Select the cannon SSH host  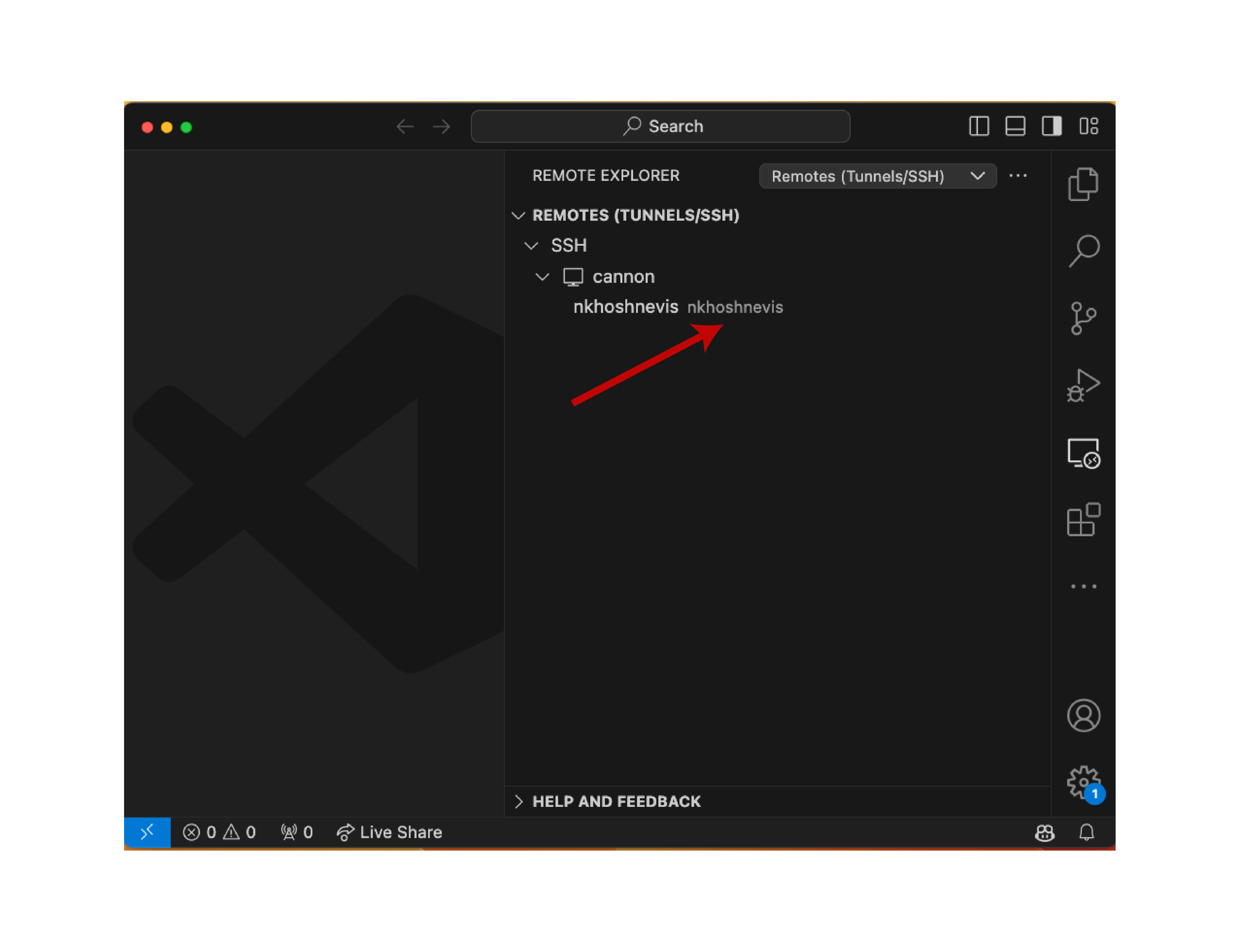pos(623,277)
